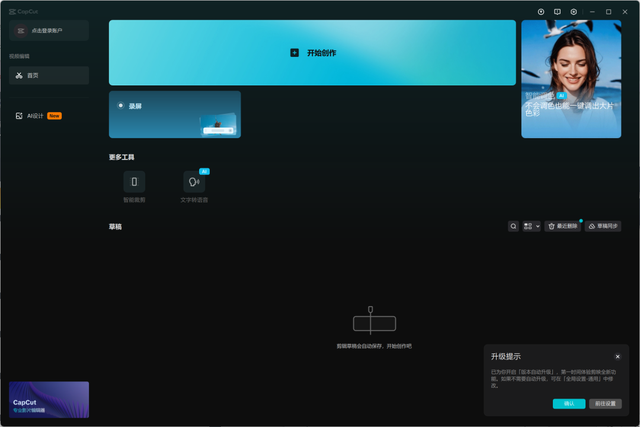640x427 pixels.
Task: Click the draft search magnifier icon
Action: tap(513, 227)
